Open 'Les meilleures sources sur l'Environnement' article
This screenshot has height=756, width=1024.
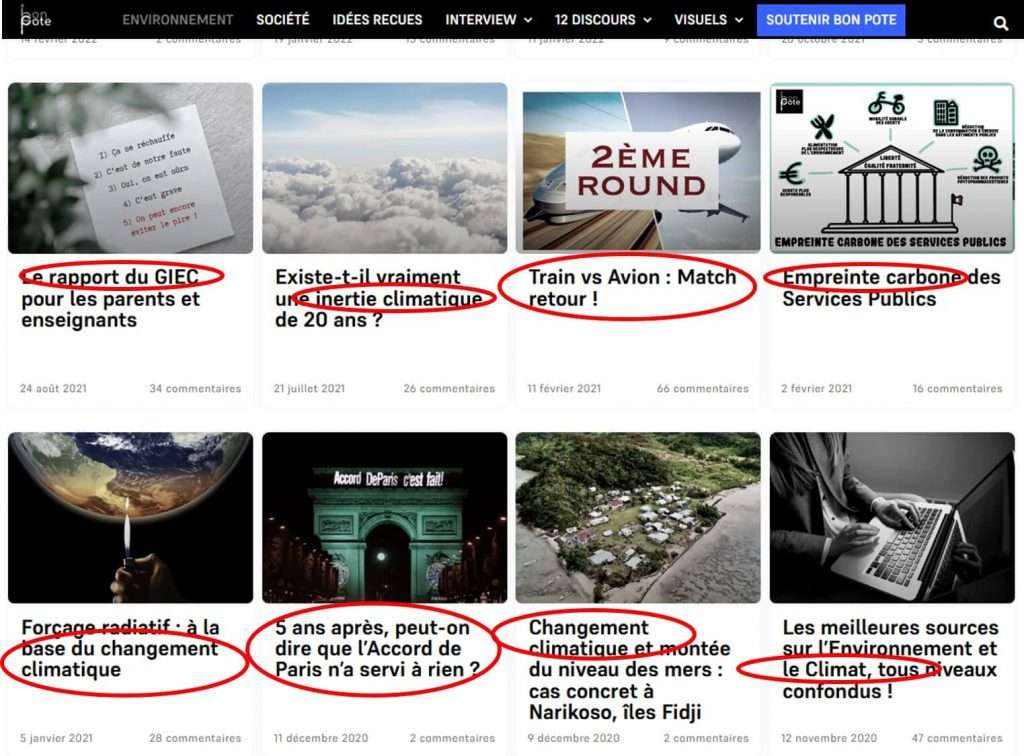pos(891,659)
